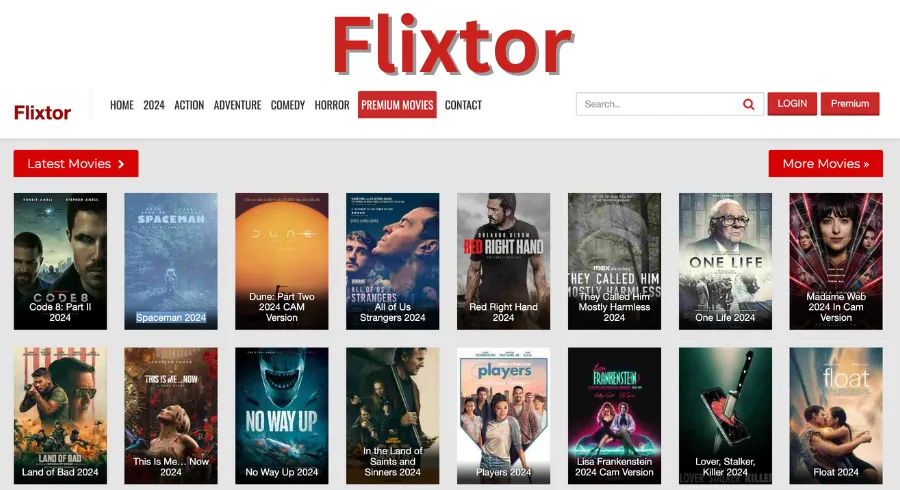Click the Premium button

850,104
